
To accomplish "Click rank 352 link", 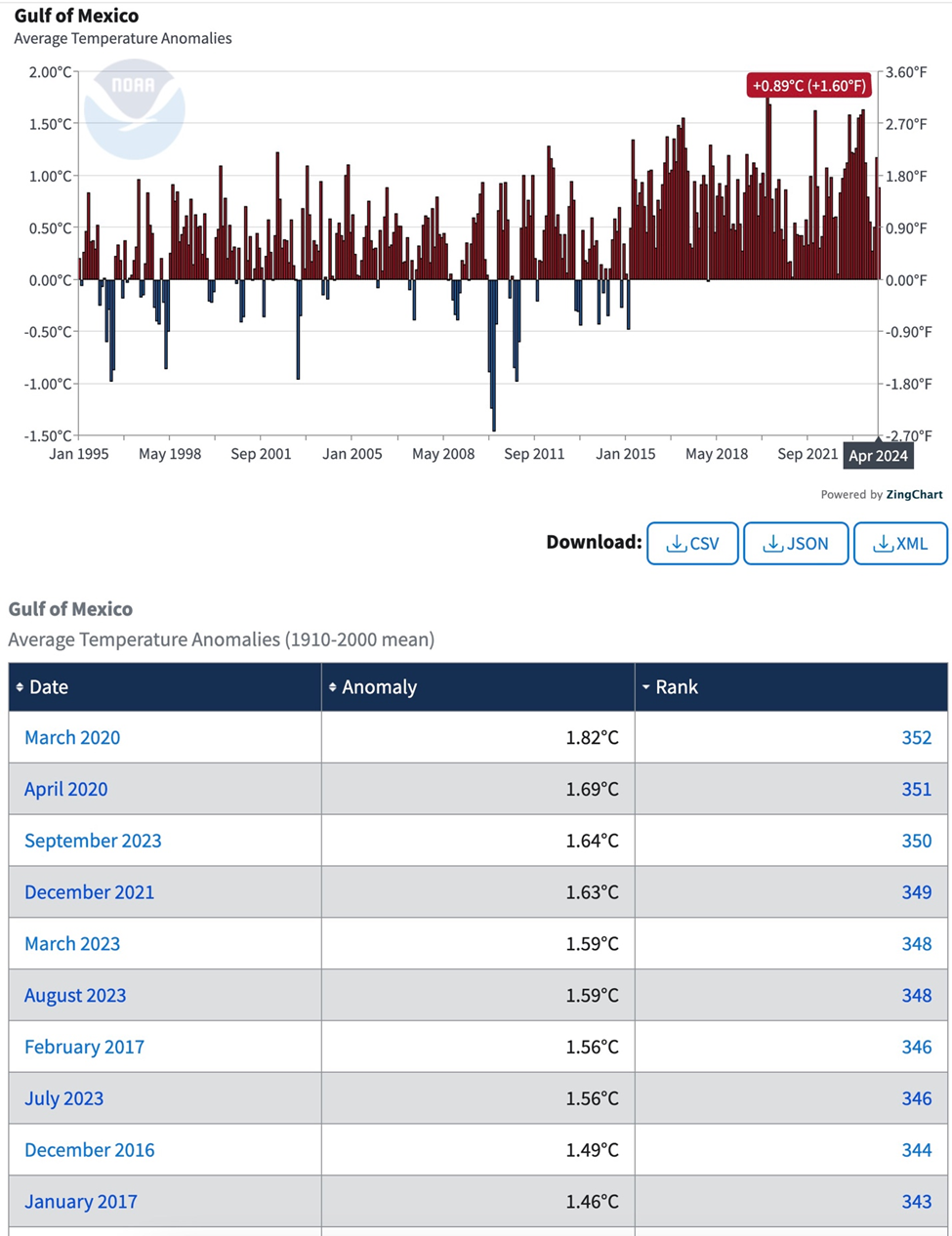I will pos(916,737).
